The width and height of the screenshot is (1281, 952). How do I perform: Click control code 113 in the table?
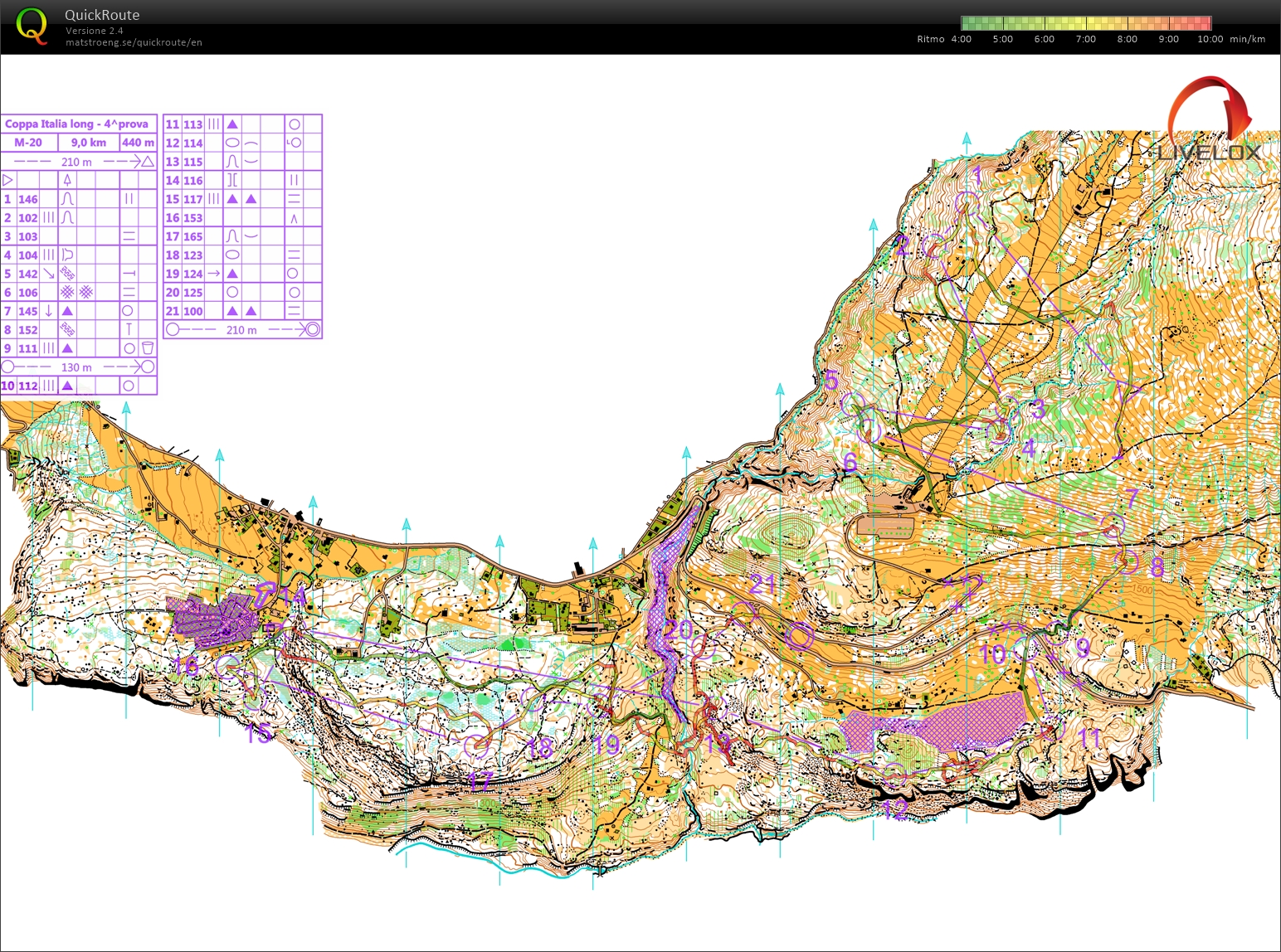193,124
